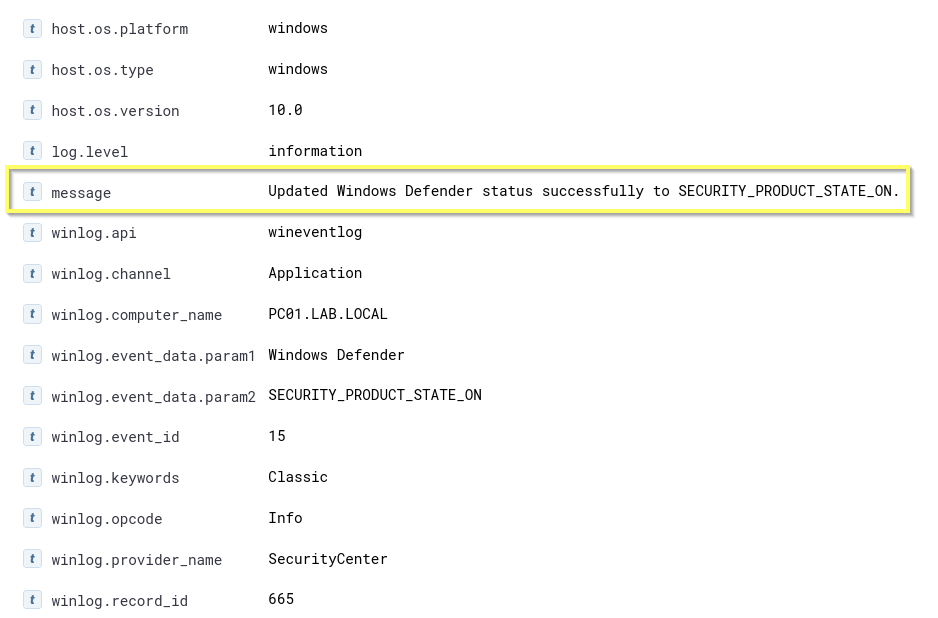
Task: Click the SecurityCenter provider name value
Action: click(x=327, y=559)
